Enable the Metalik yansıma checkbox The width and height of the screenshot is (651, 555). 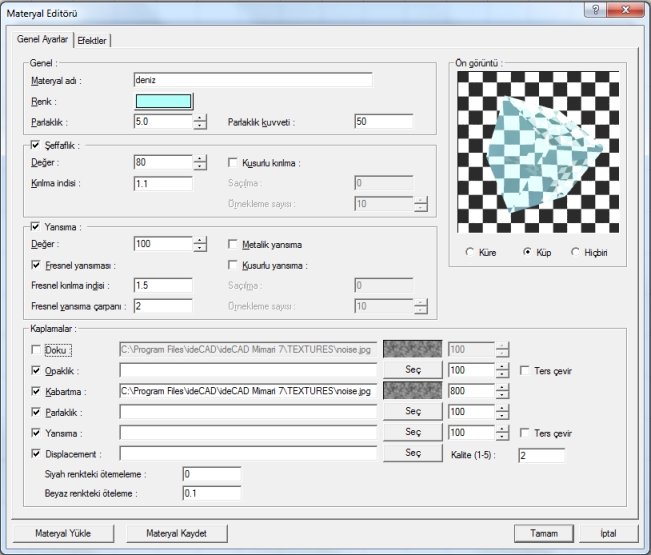click(233, 244)
